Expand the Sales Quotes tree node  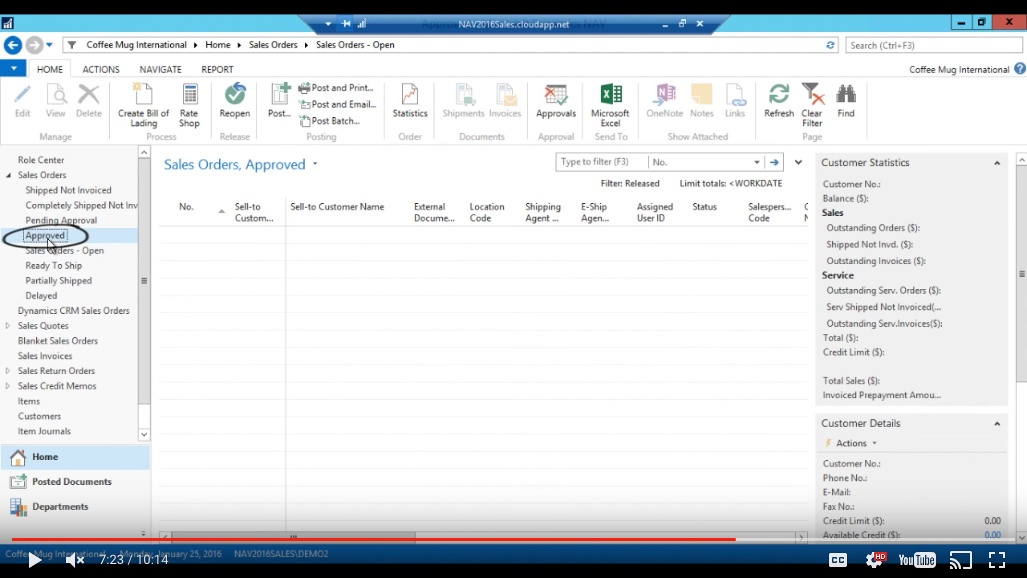point(8,326)
